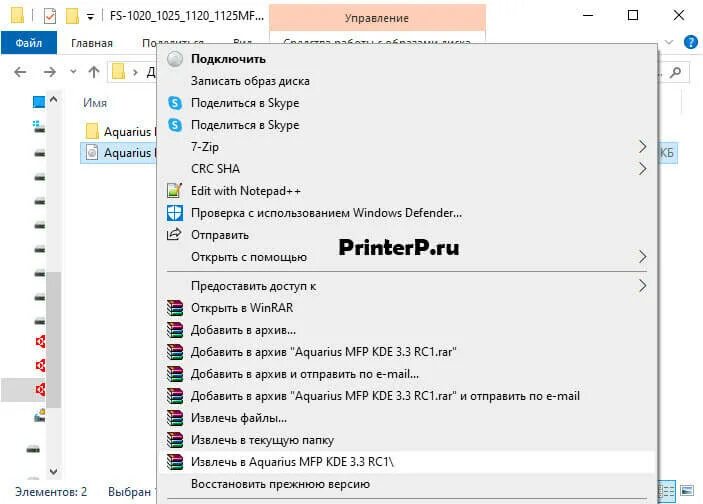Viewport: 703px width, 504px height.
Task: Click the WinRAR icon next to Открыть в WinRAR
Action: [175, 308]
